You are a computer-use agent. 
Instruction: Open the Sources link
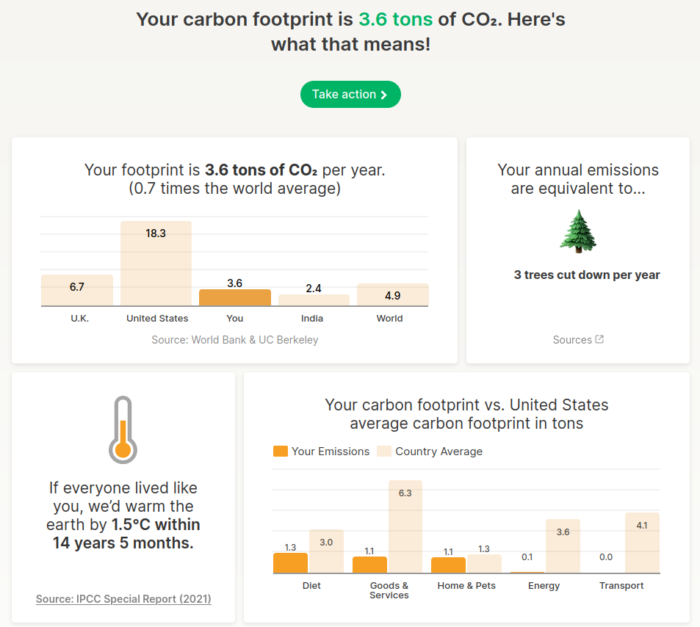(572, 340)
